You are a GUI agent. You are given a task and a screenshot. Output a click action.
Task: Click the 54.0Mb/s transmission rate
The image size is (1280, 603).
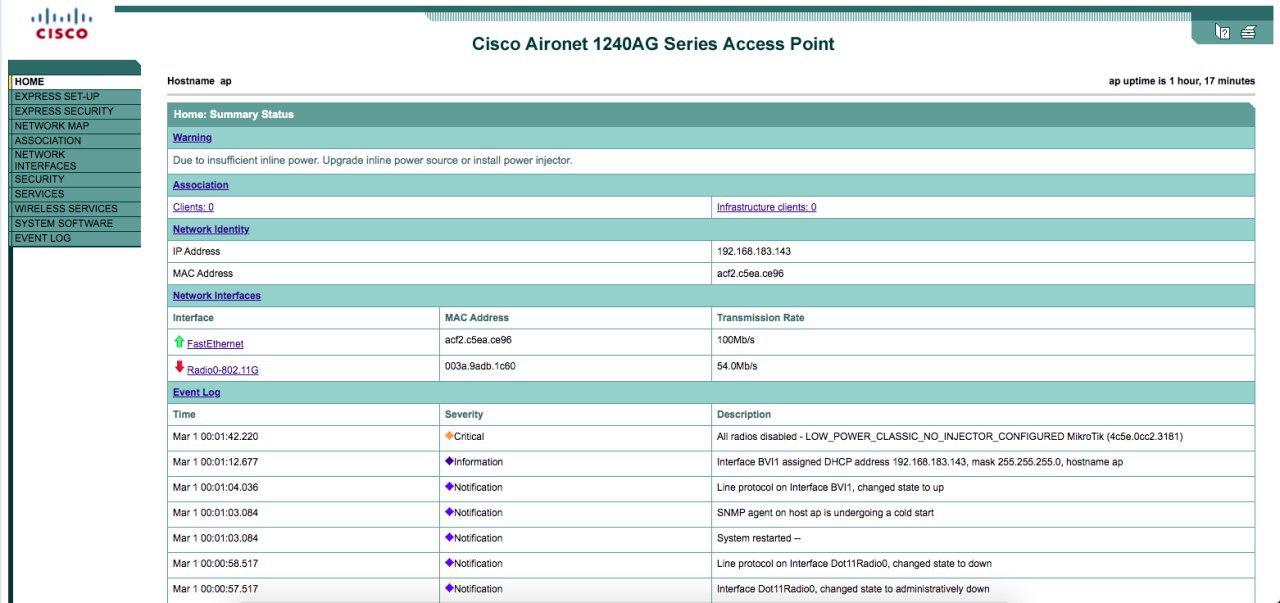pyautogui.click(x=737, y=366)
